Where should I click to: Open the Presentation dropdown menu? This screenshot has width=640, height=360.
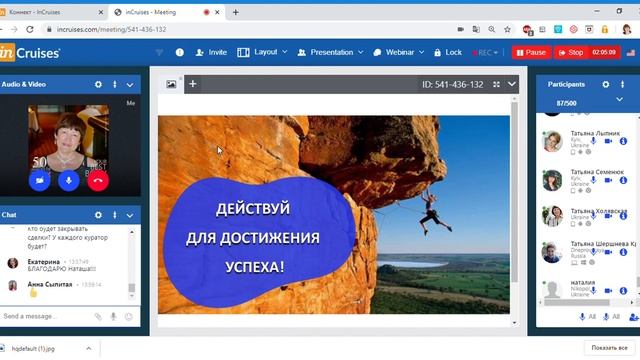click(x=330, y=52)
